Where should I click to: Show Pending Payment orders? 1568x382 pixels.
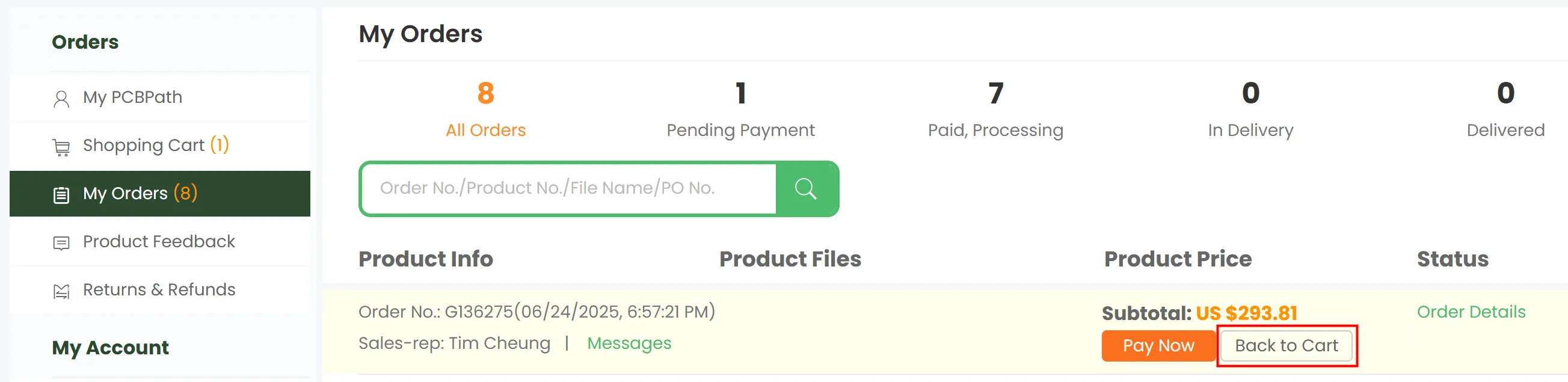740,110
